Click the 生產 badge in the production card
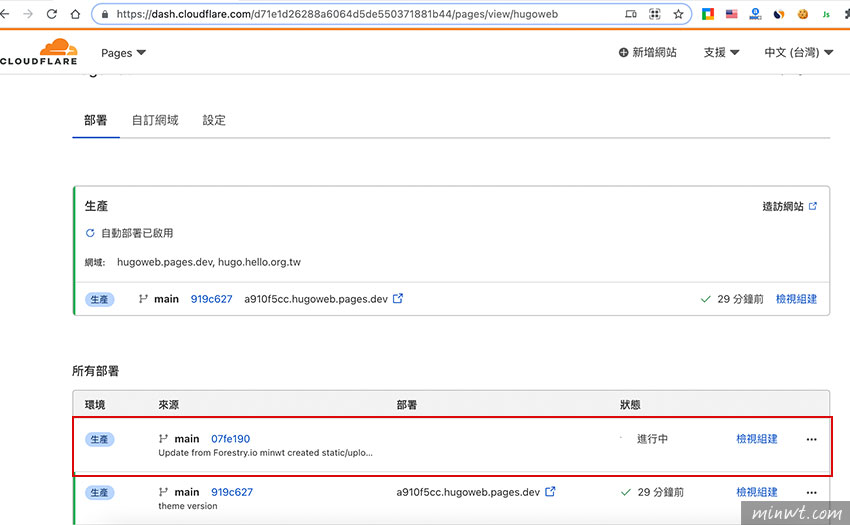 click(x=99, y=299)
